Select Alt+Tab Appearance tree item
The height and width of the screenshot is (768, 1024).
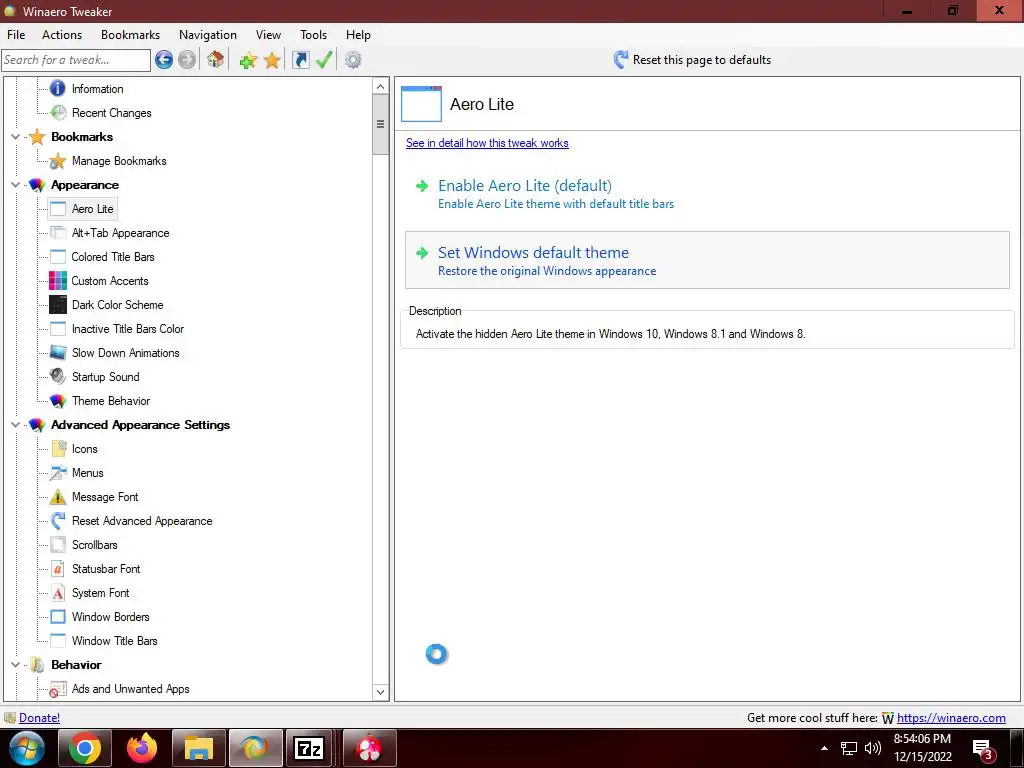120,232
